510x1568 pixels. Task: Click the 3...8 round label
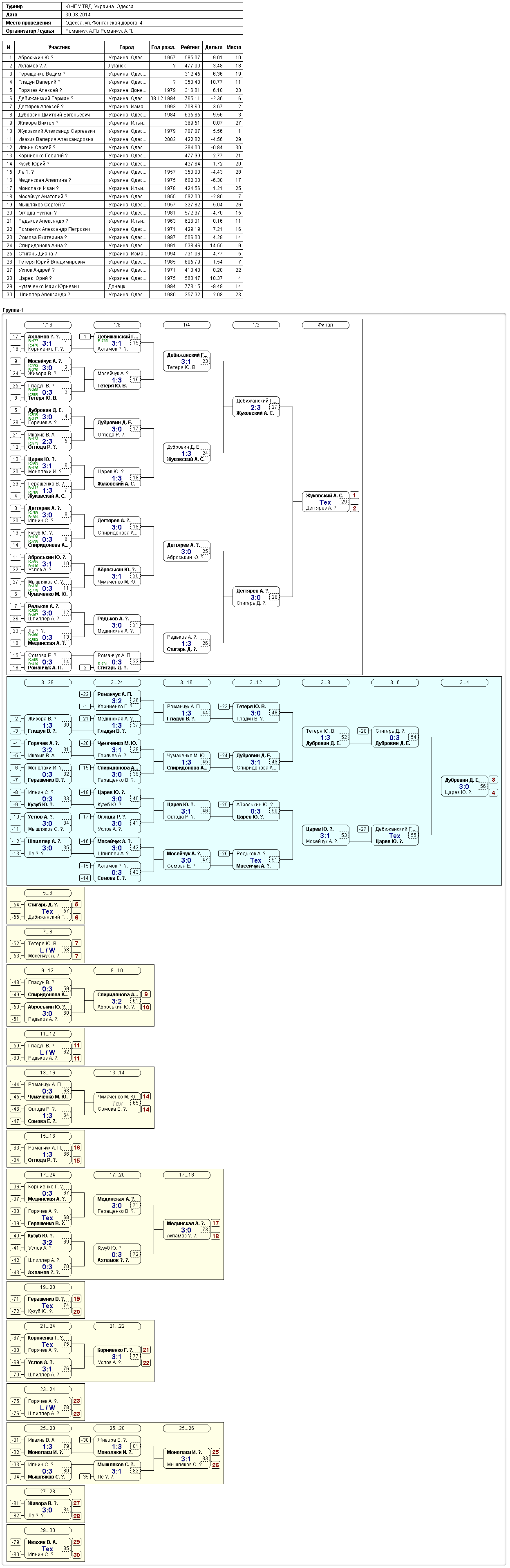pos(325,682)
